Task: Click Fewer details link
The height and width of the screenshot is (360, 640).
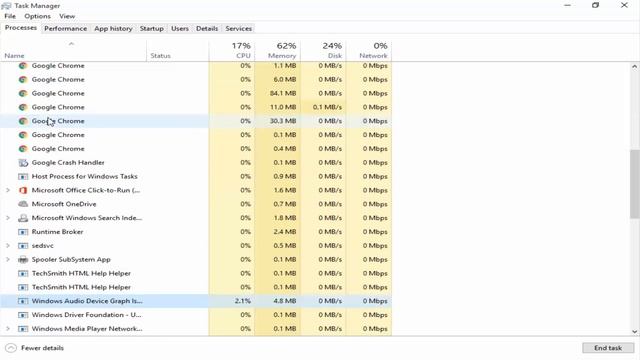Action: (42, 348)
